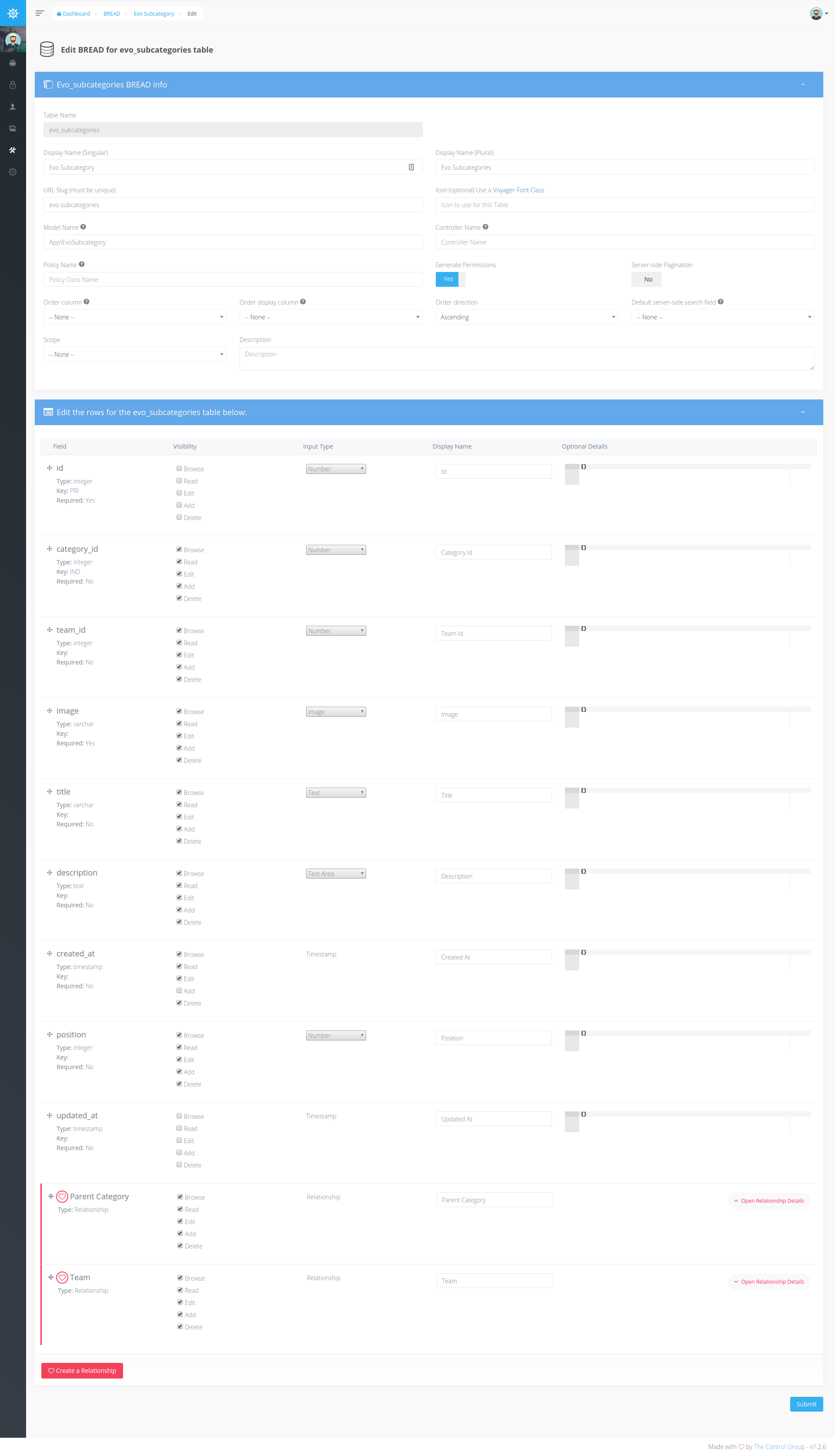Grab the drag handle for updated_at row

tap(49, 1115)
